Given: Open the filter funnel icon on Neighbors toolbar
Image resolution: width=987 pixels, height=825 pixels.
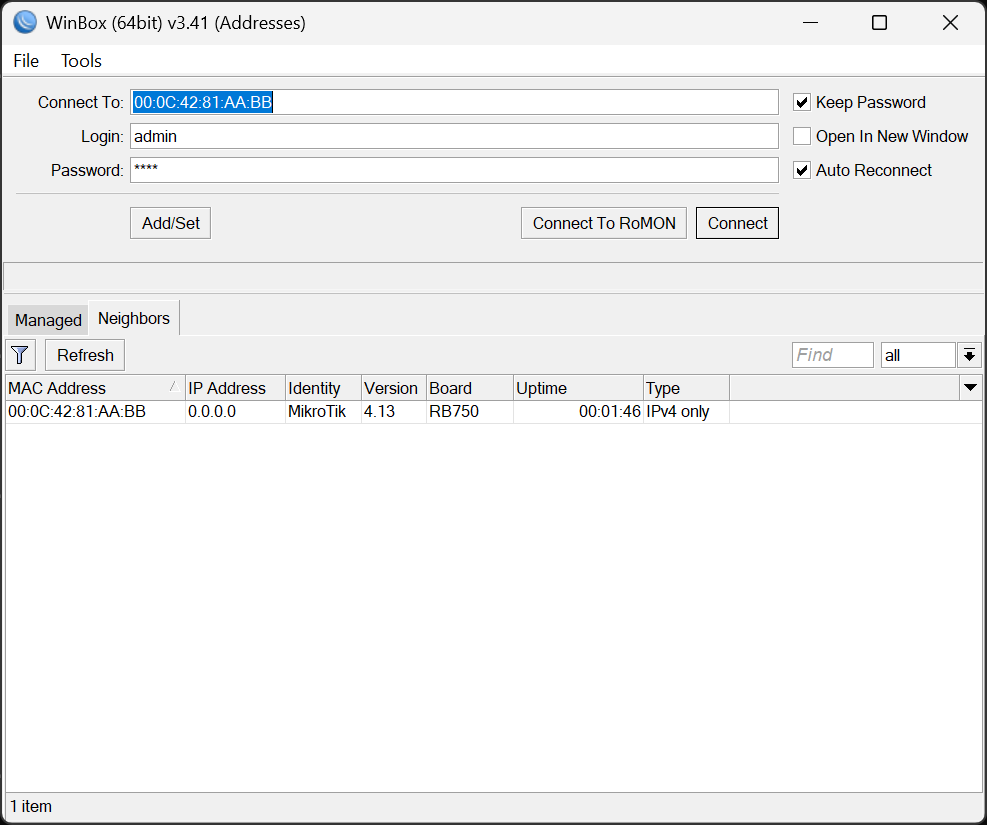Looking at the screenshot, I should (20, 354).
